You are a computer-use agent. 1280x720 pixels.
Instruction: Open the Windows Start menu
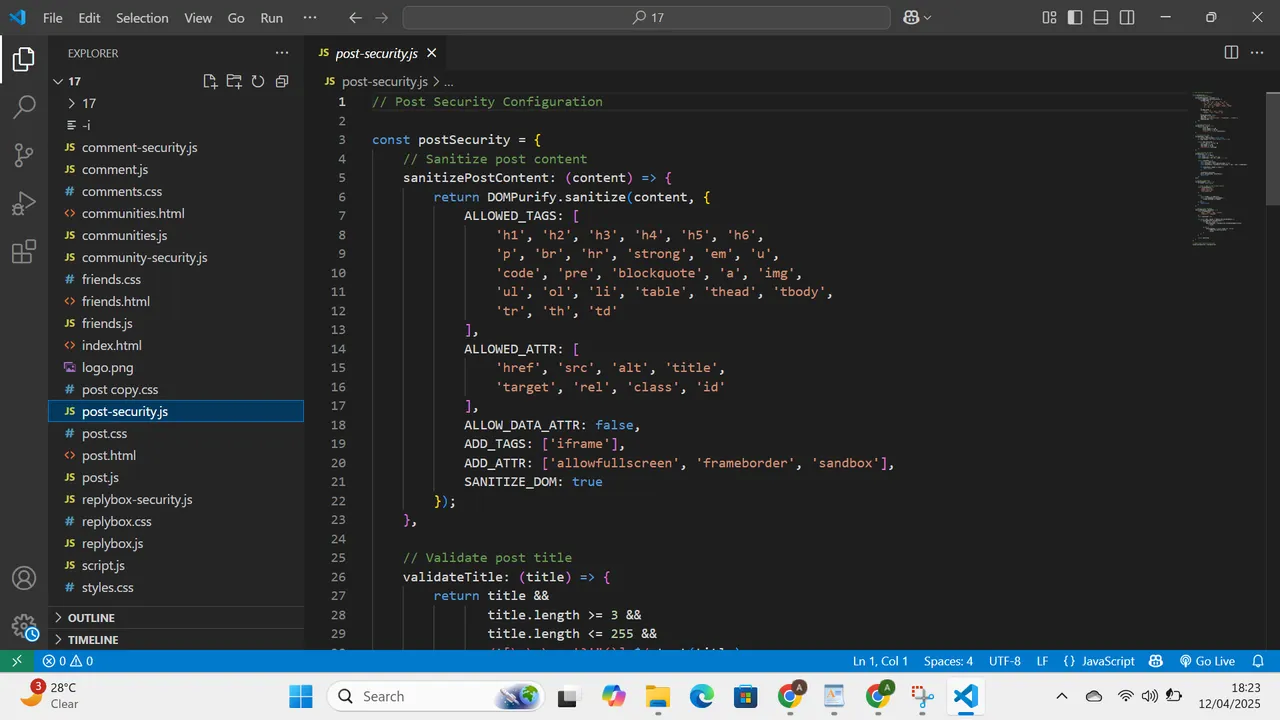tap(301, 697)
